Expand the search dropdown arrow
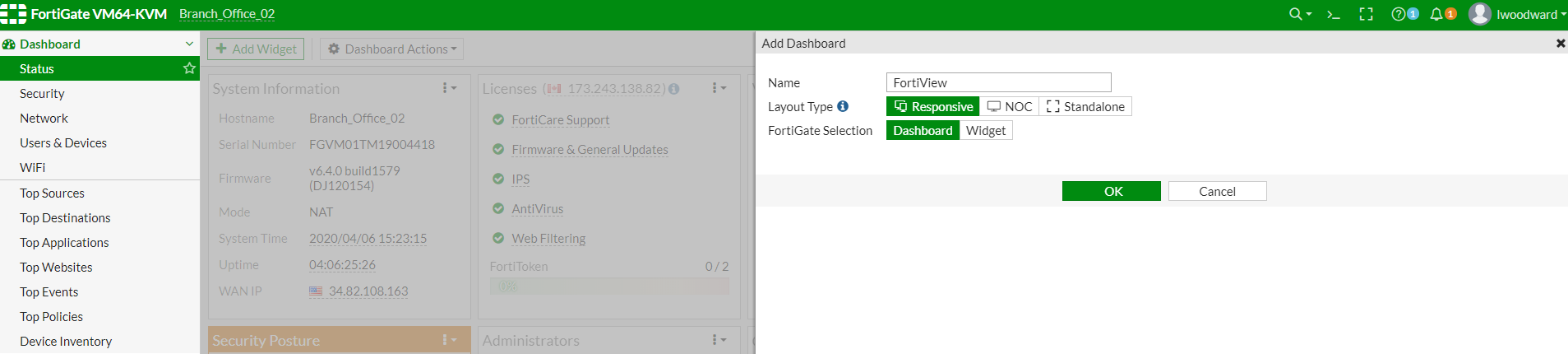 pyautogui.click(x=1309, y=14)
